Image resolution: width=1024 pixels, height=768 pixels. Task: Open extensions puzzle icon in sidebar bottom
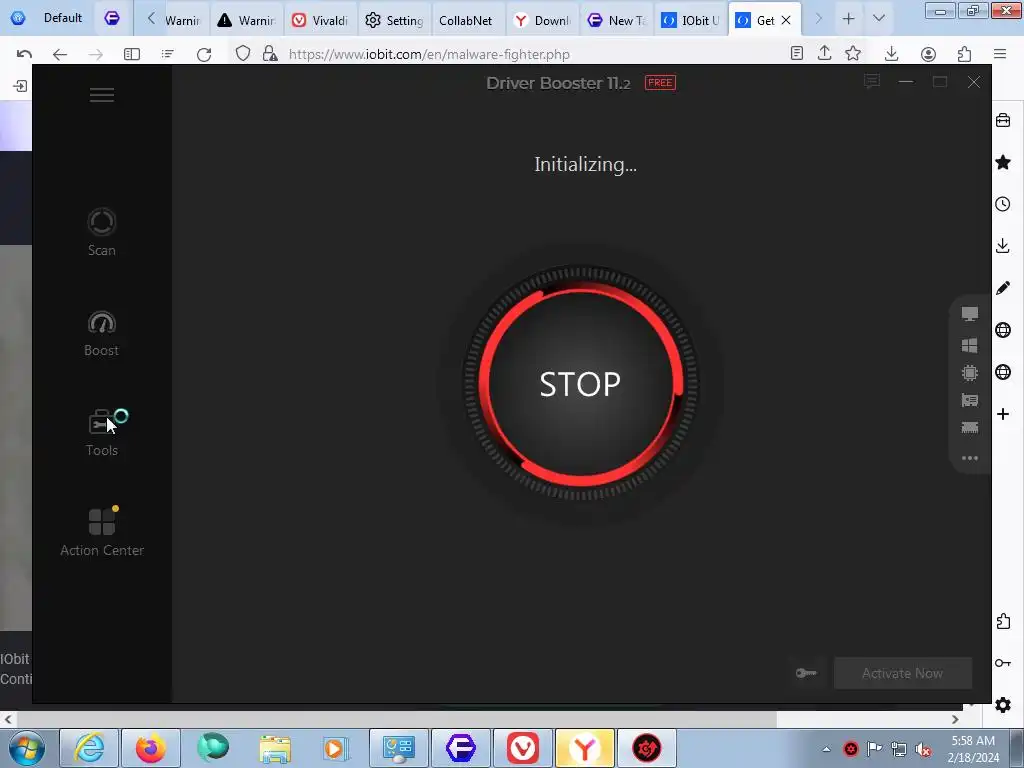1003,621
